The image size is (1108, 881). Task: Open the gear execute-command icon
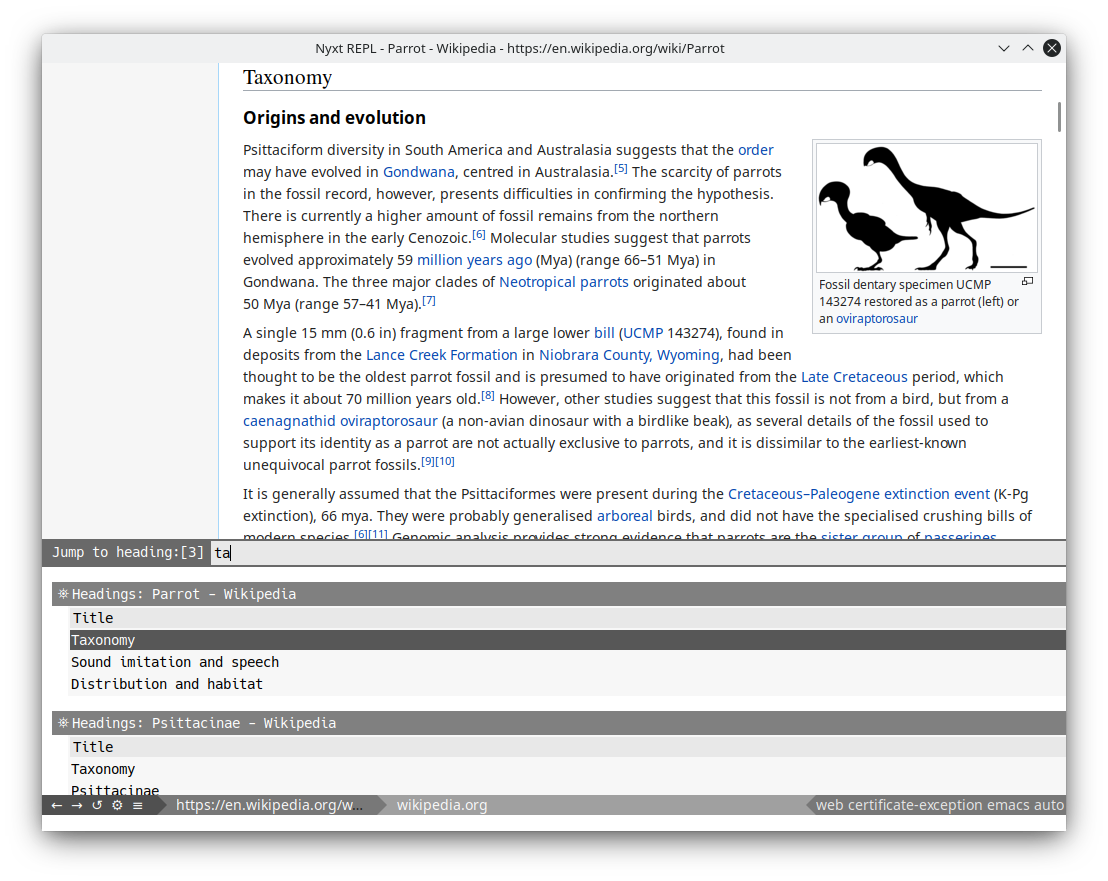click(x=117, y=805)
